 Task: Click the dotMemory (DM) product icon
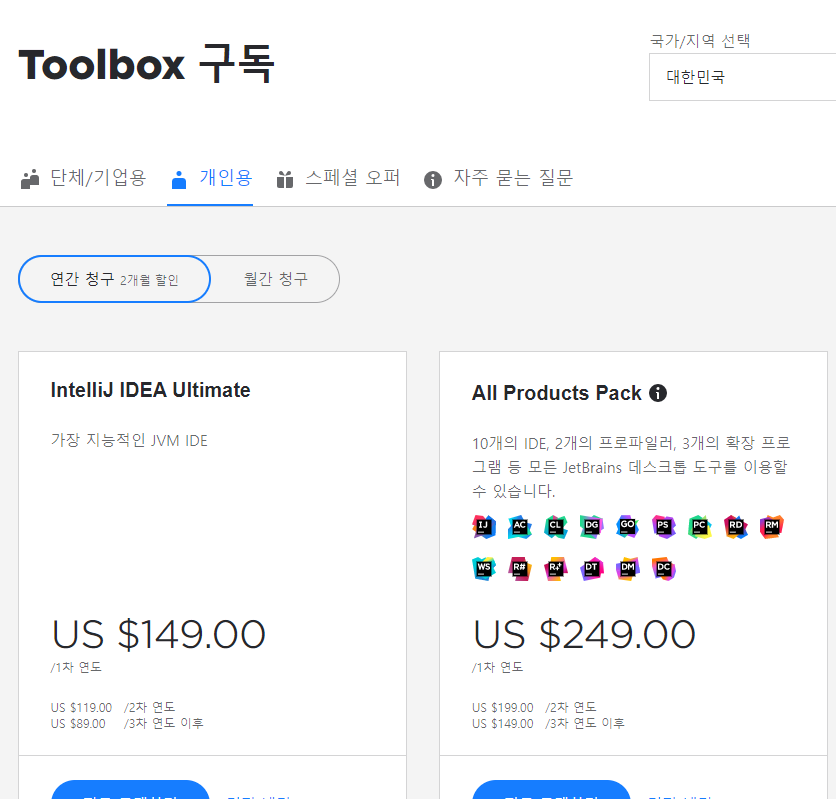click(x=628, y=569)
